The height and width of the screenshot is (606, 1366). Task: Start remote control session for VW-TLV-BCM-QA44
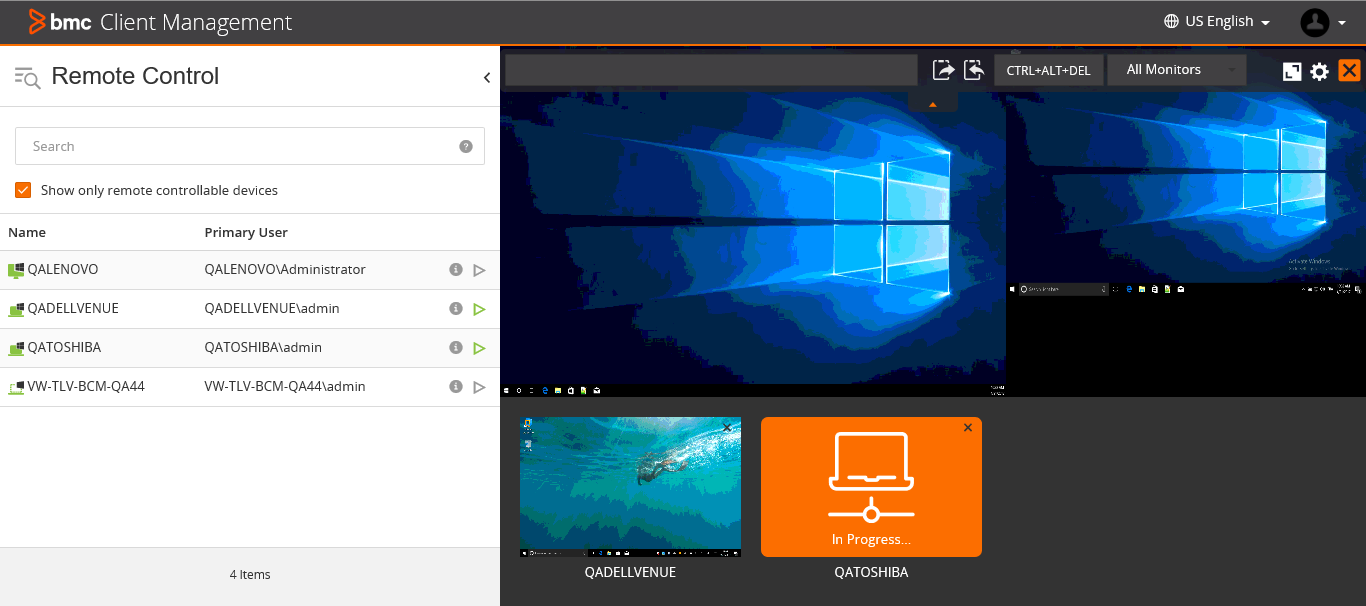coord(478,386)
